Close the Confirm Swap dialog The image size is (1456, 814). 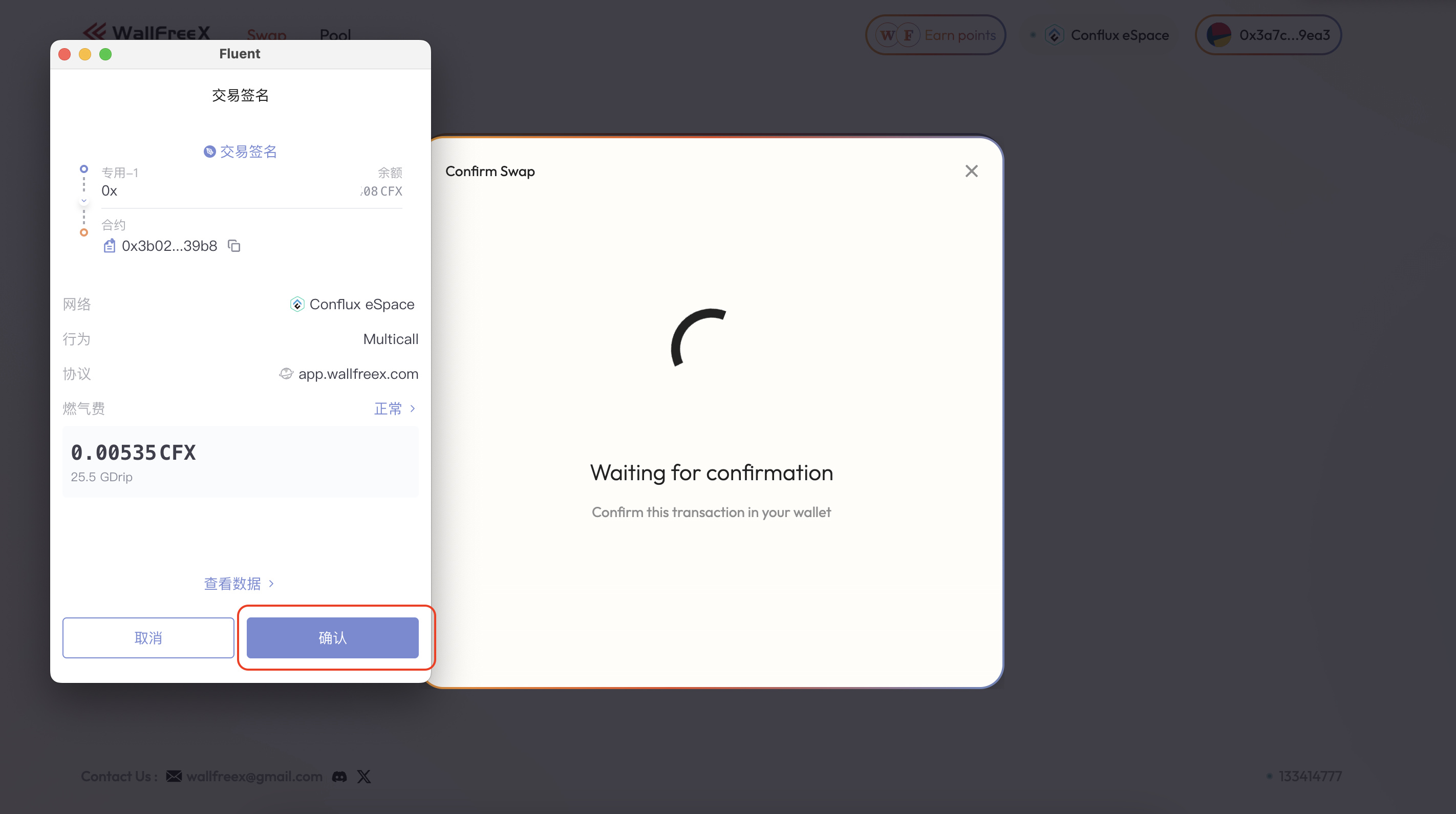tap(971, 172)
